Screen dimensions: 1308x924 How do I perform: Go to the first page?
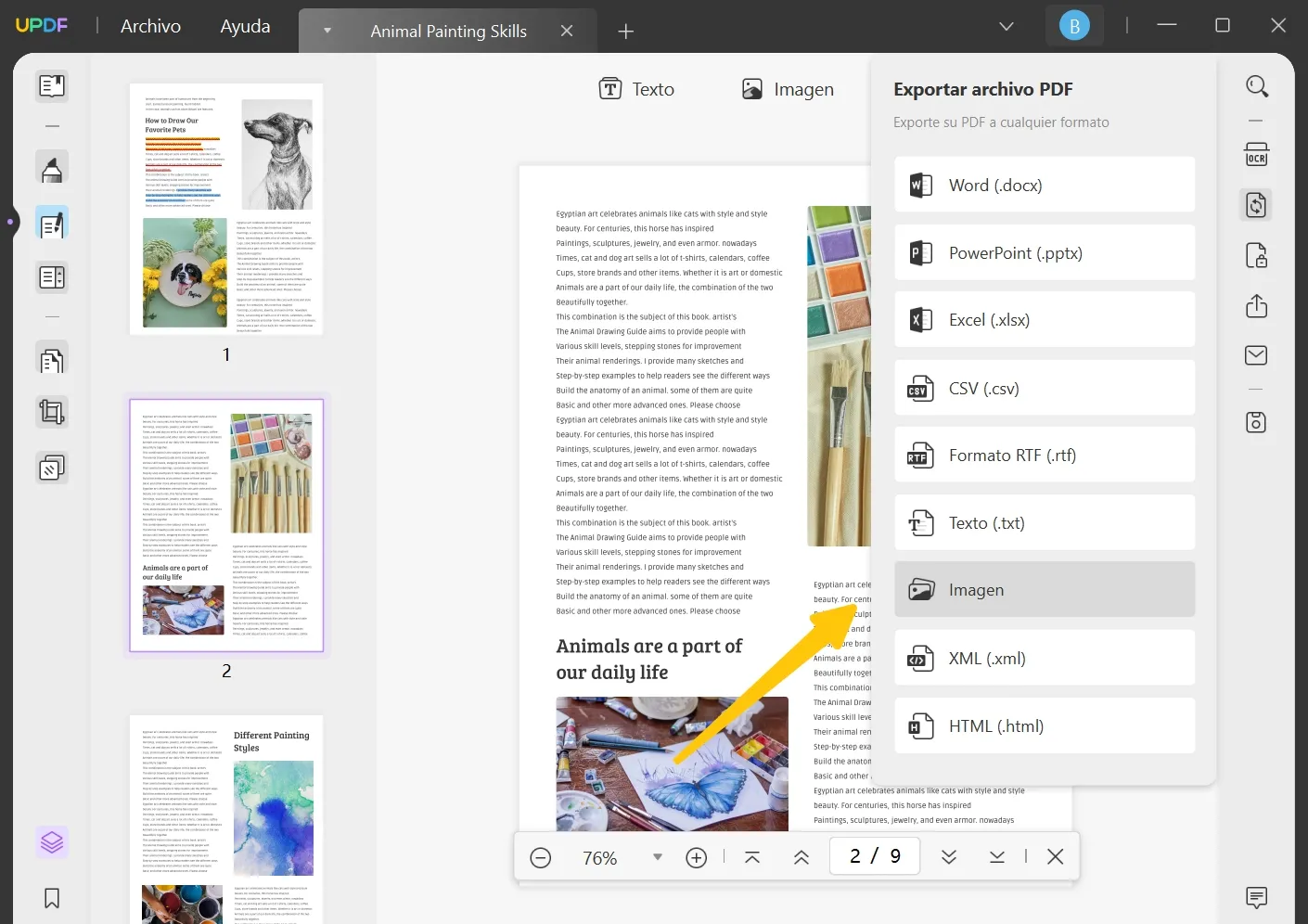pyautogui.click(x=752, y=857)
